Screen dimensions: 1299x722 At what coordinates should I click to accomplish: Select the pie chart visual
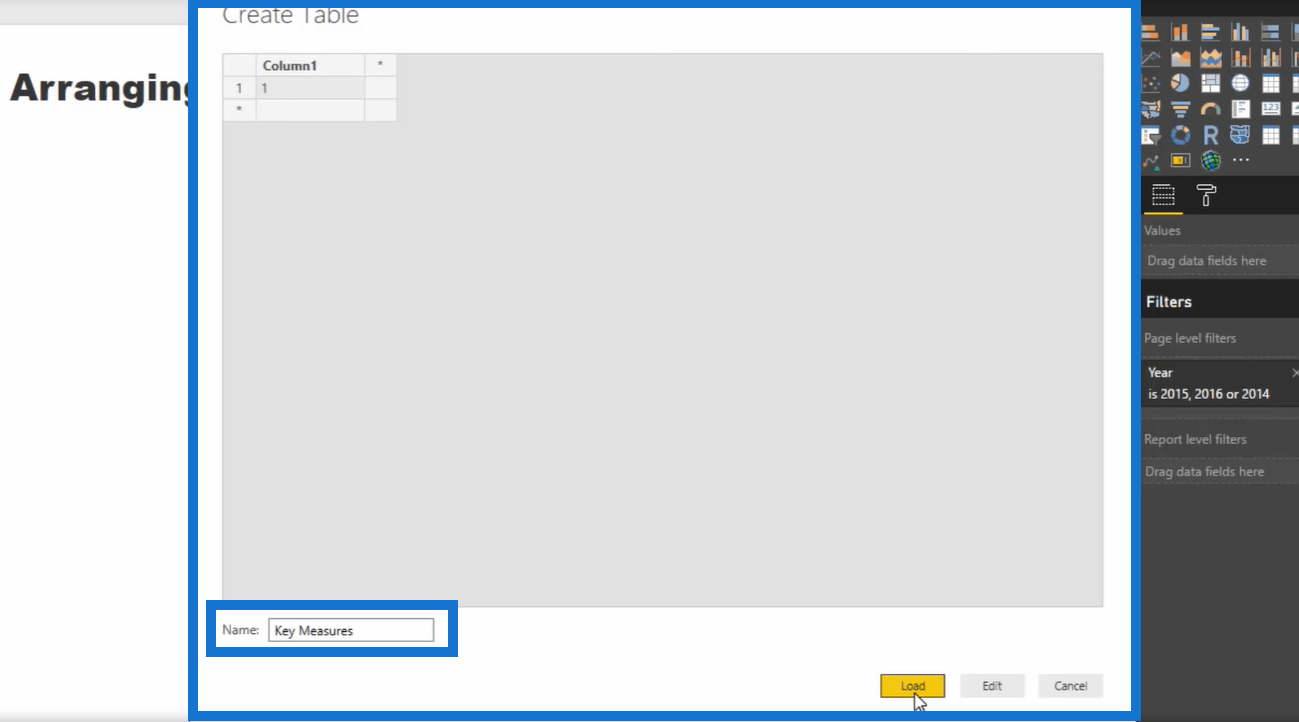coord(1181,83)
